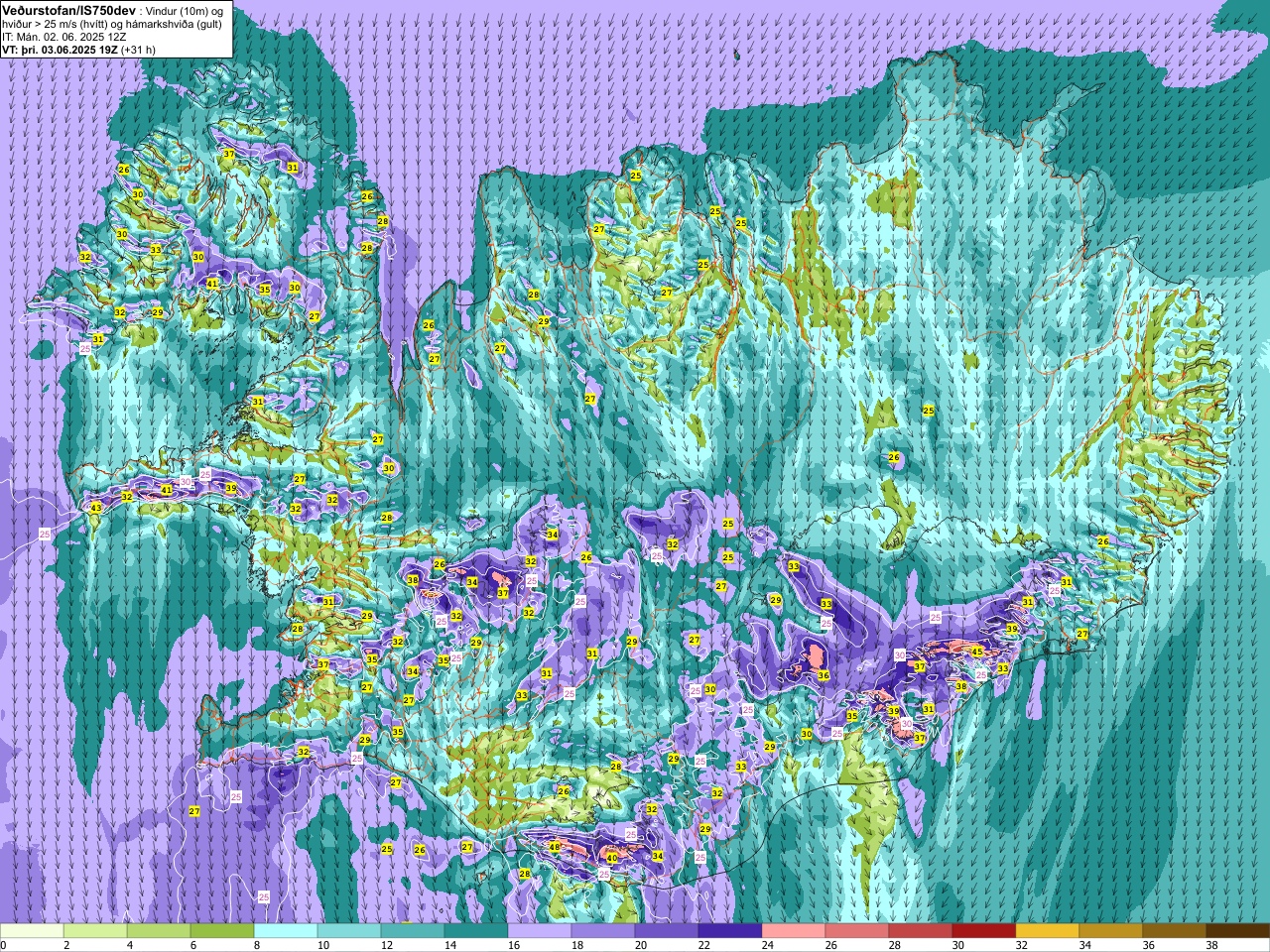Select the 4–6 m/s green legend swatch
1270x952 pixels.
[x=159, y=931]
